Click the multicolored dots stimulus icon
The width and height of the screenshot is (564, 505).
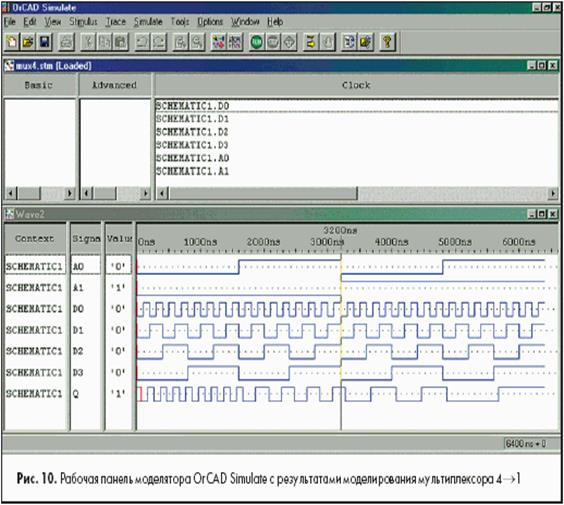(218, 42)
